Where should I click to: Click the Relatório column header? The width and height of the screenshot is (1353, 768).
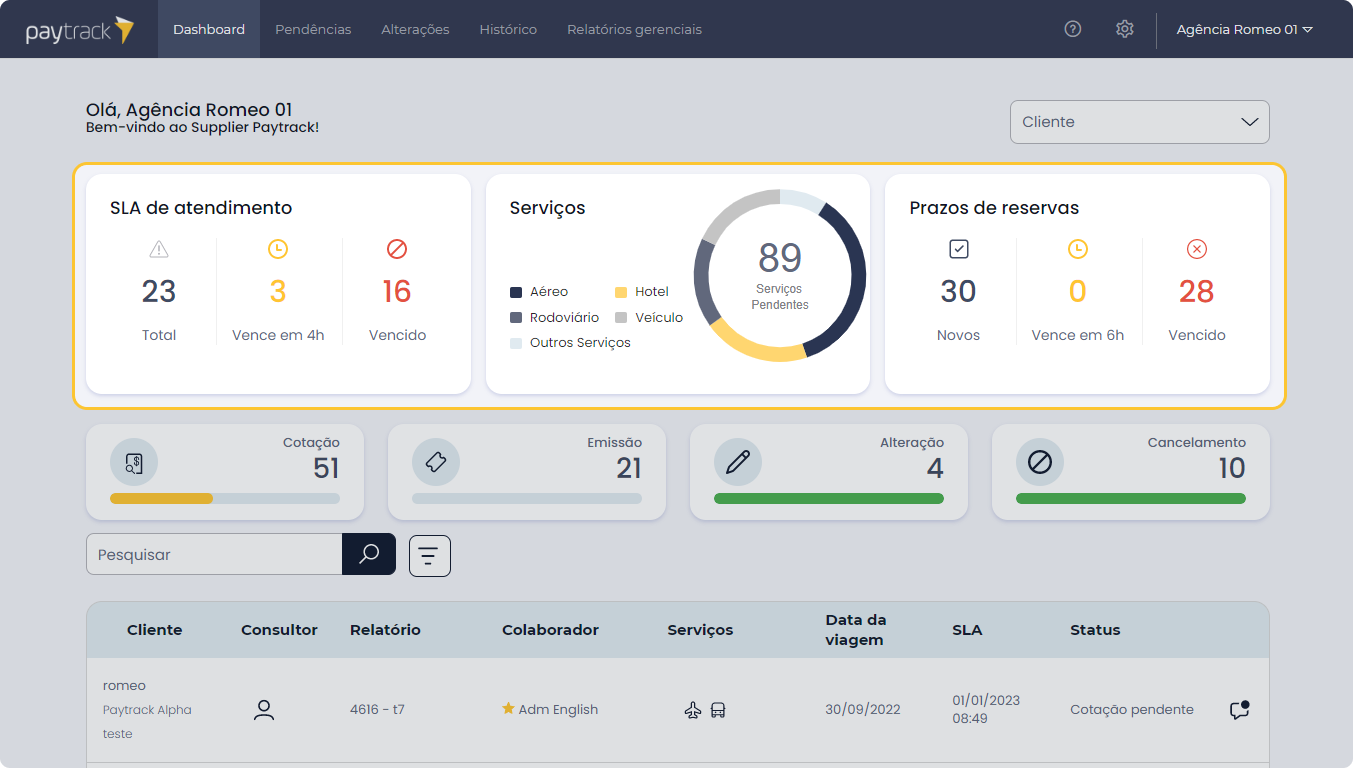coord(385,630)
